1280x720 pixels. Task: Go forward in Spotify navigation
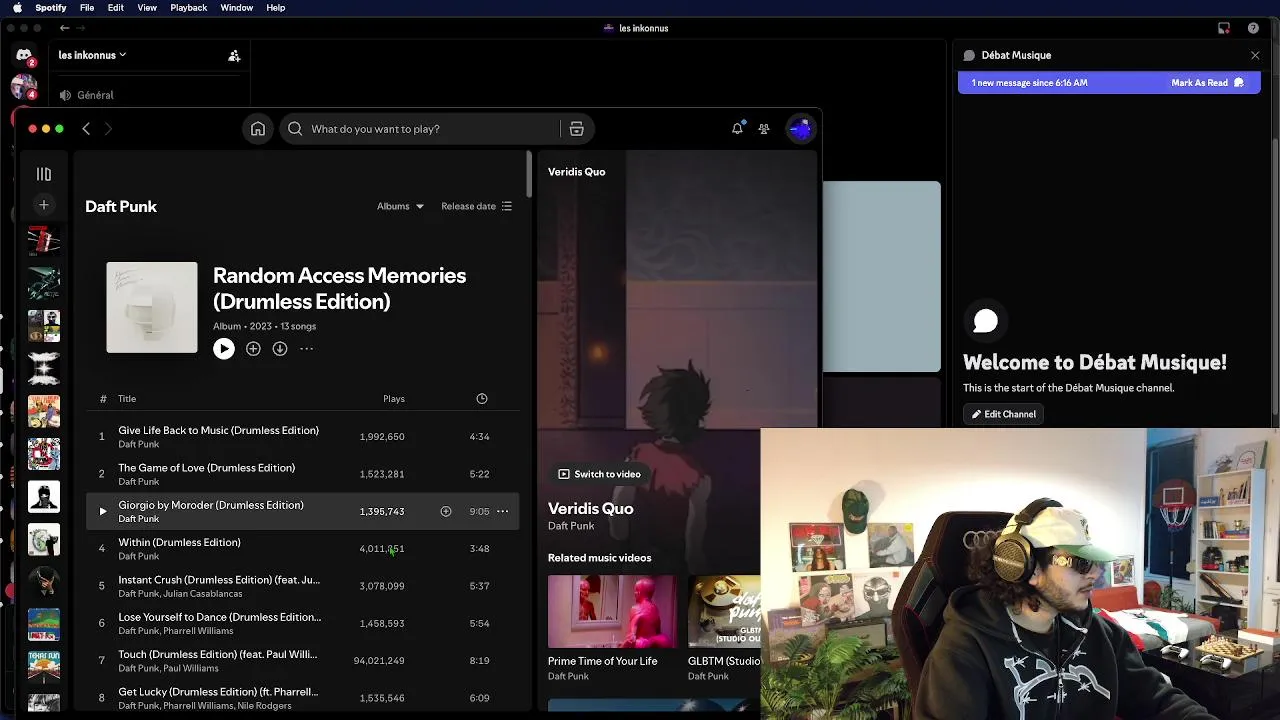click(x=109, y=129)
